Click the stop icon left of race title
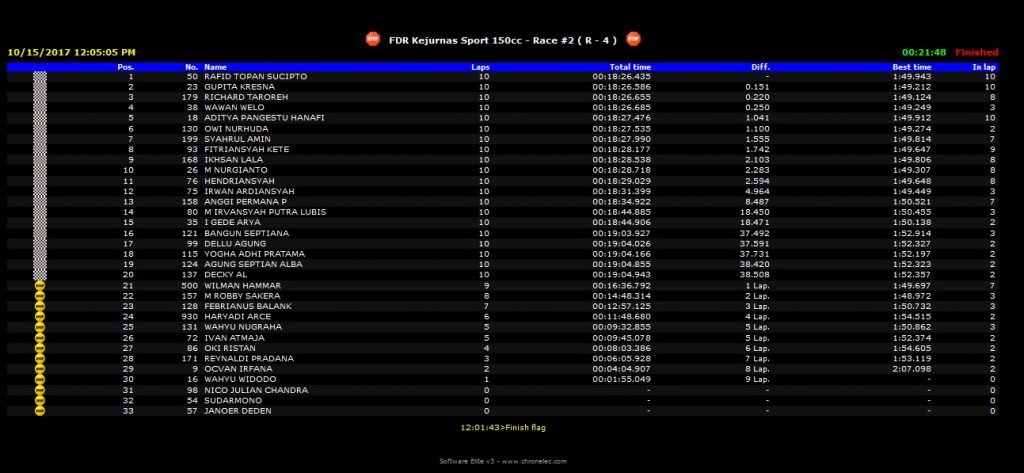 point(373,39)
